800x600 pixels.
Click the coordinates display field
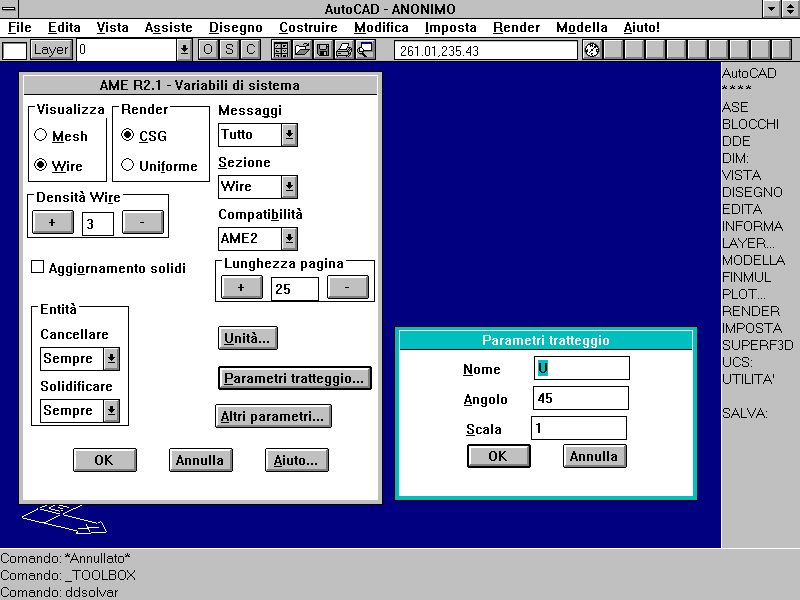pos(486,51)
